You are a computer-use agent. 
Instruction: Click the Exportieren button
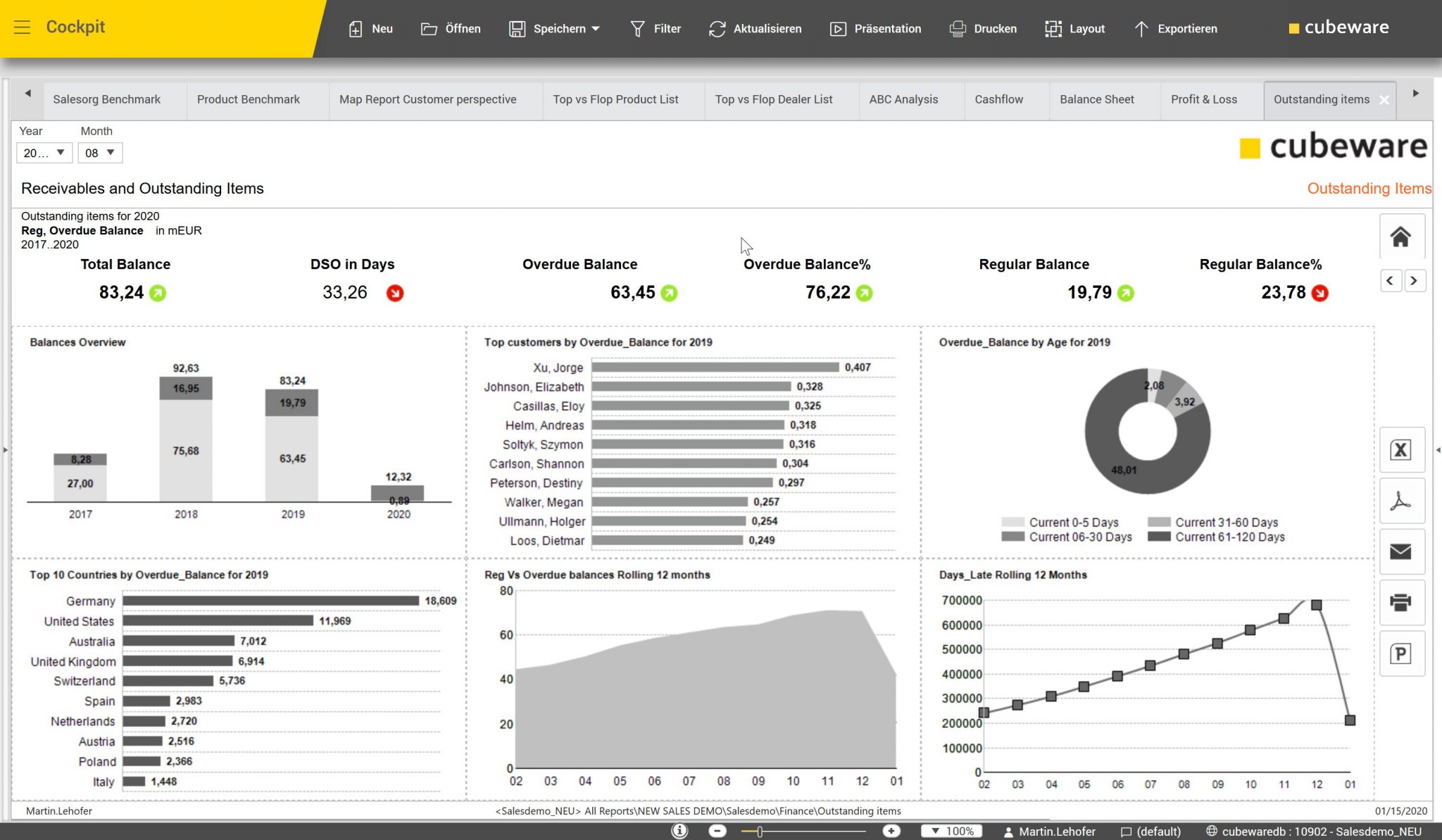(1175, 29)
